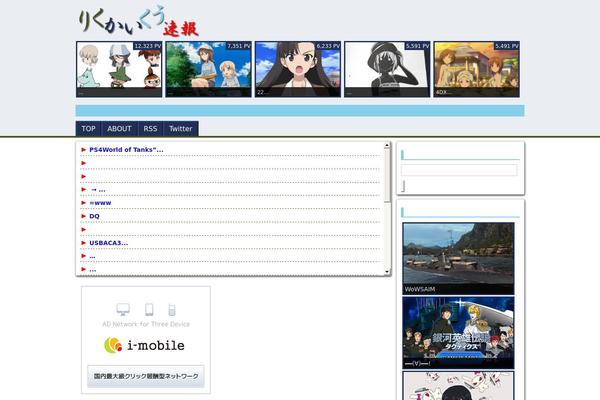
Task: Click the AD Network for Three Device text
Action: click(x=146, y=324)
